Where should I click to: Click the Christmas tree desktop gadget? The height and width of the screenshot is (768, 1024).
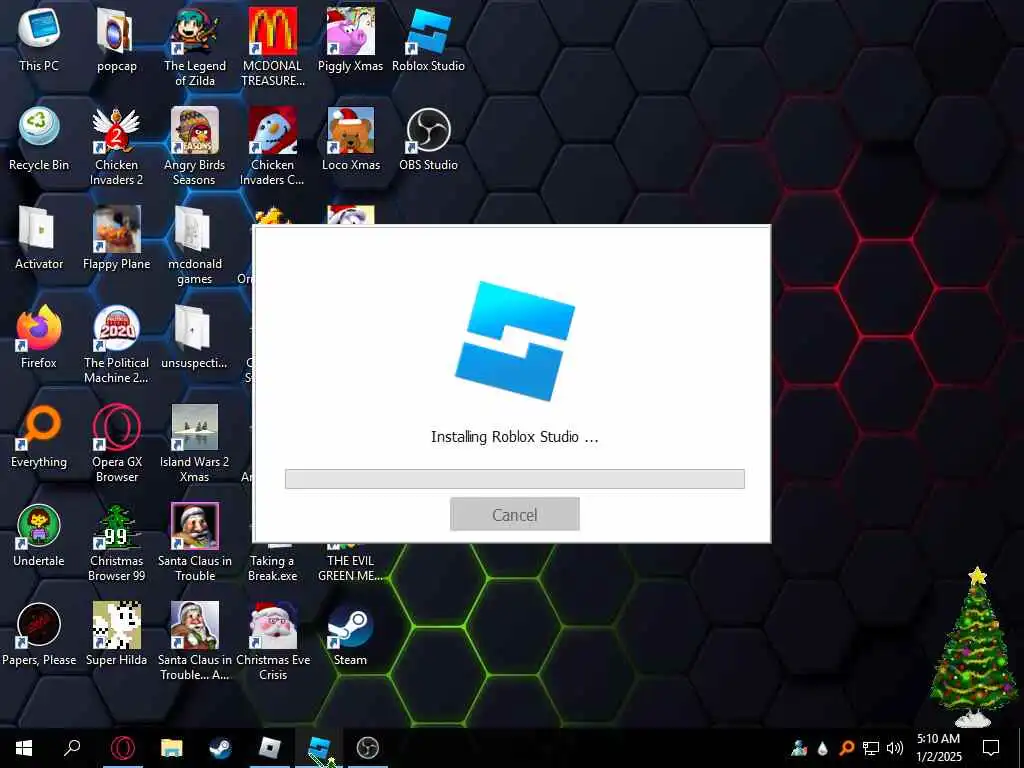click(x=974, y=647)
